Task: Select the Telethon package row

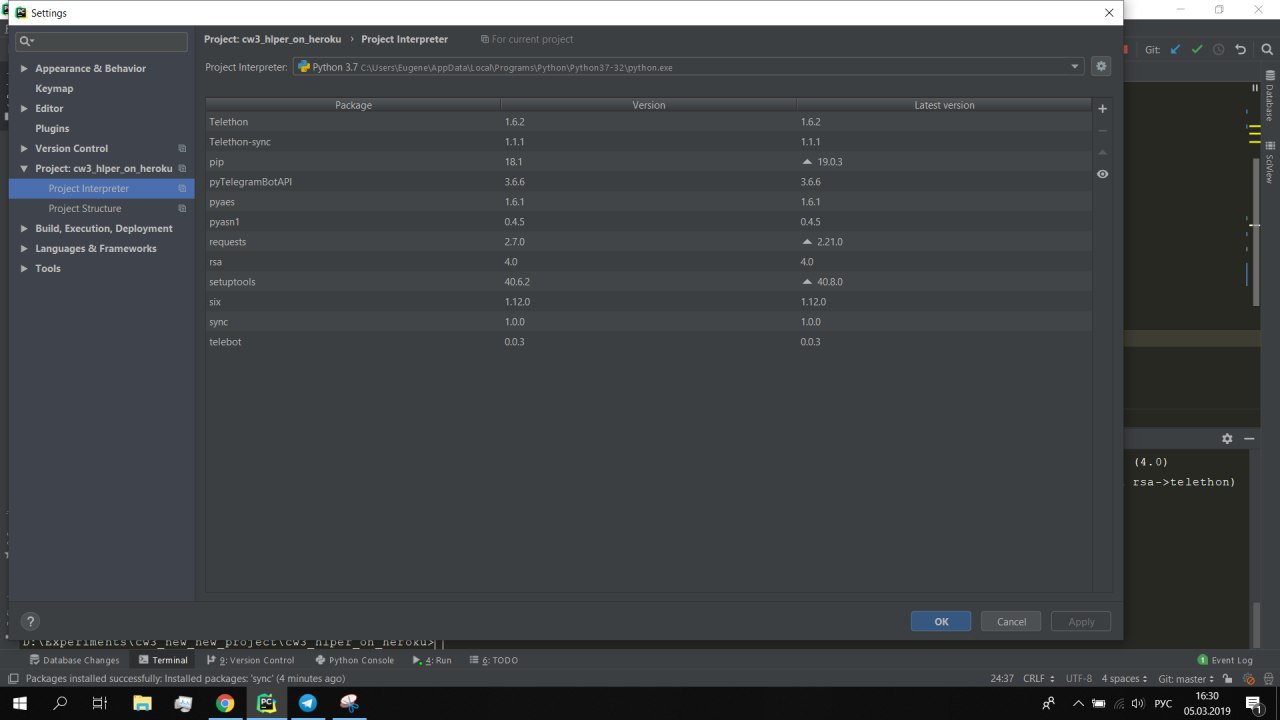Action: coord(648,122)
